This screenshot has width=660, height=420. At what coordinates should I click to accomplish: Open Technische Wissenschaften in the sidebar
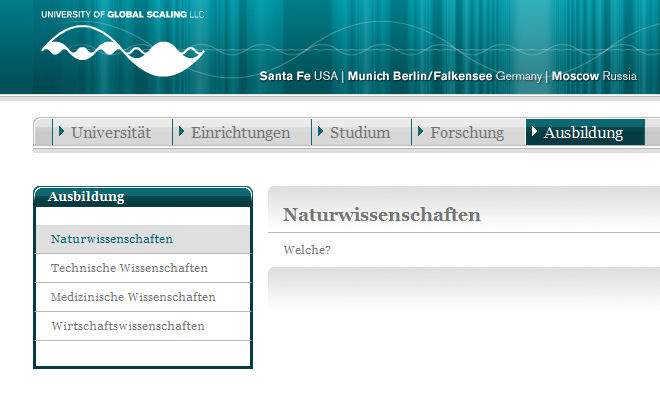click(129, 268)
